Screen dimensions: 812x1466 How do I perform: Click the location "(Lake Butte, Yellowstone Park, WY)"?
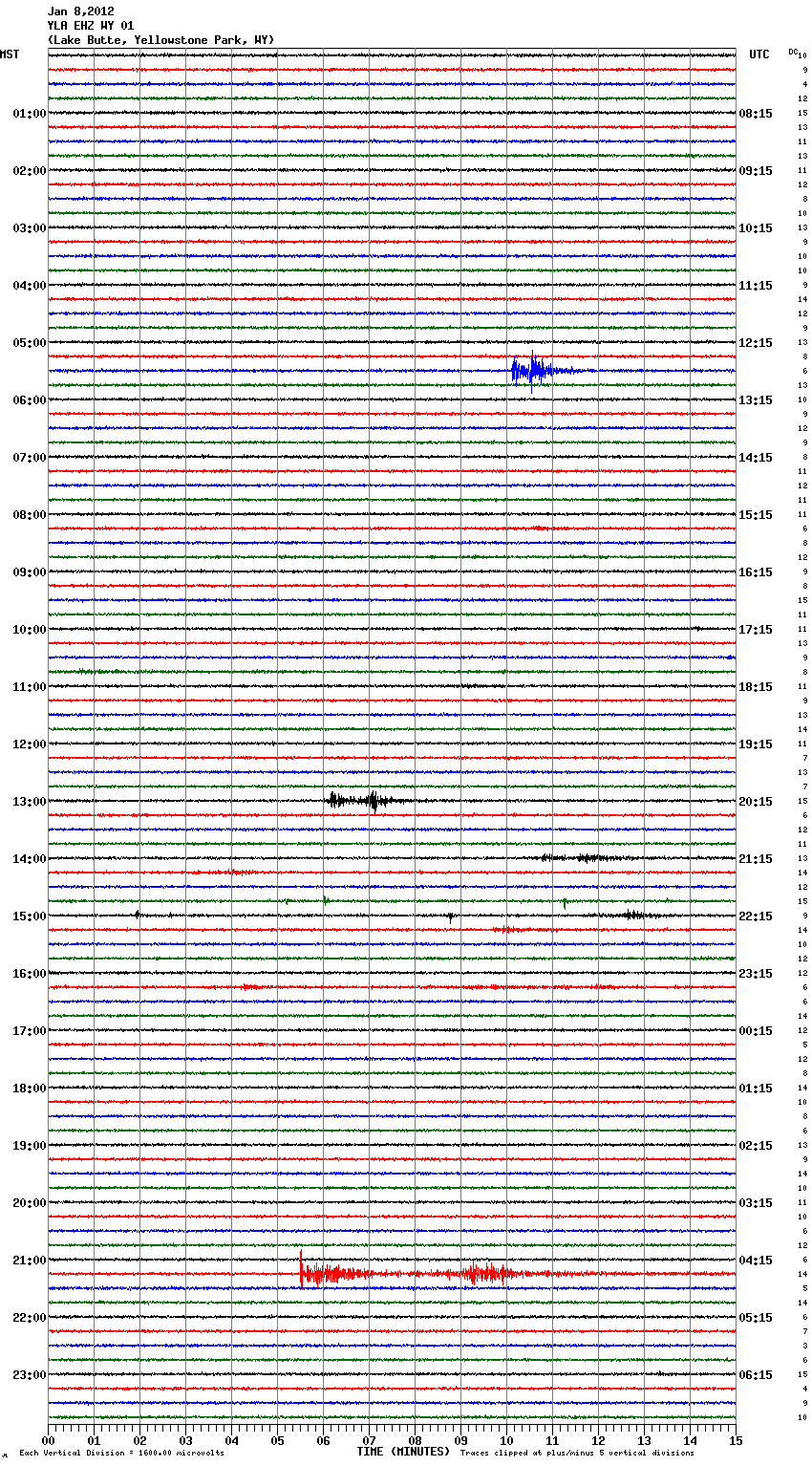click(x=160, y=40)
